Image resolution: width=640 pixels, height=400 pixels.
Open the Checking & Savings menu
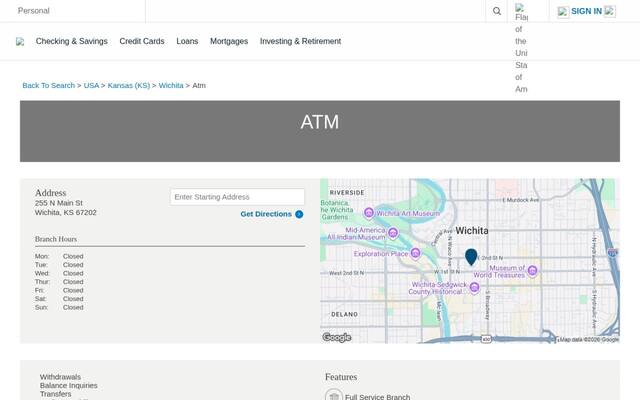coord(71,41)
